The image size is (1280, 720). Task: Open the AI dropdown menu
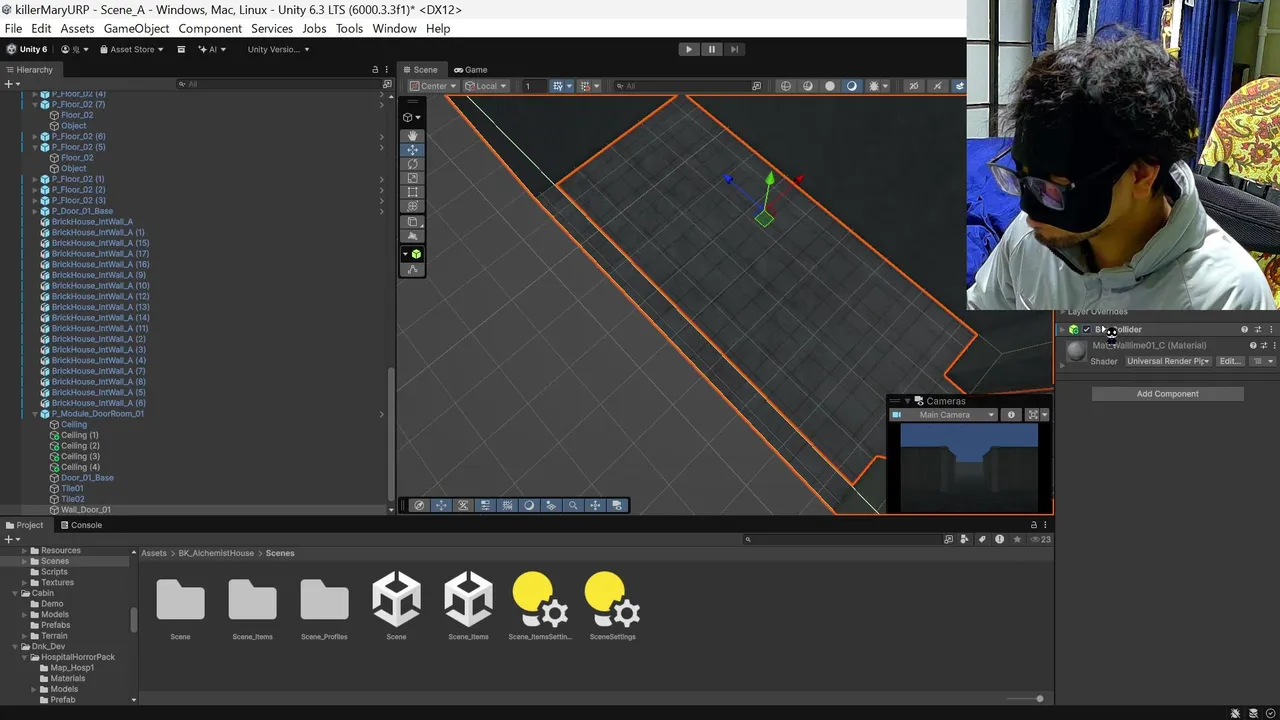tap(212, 49)
